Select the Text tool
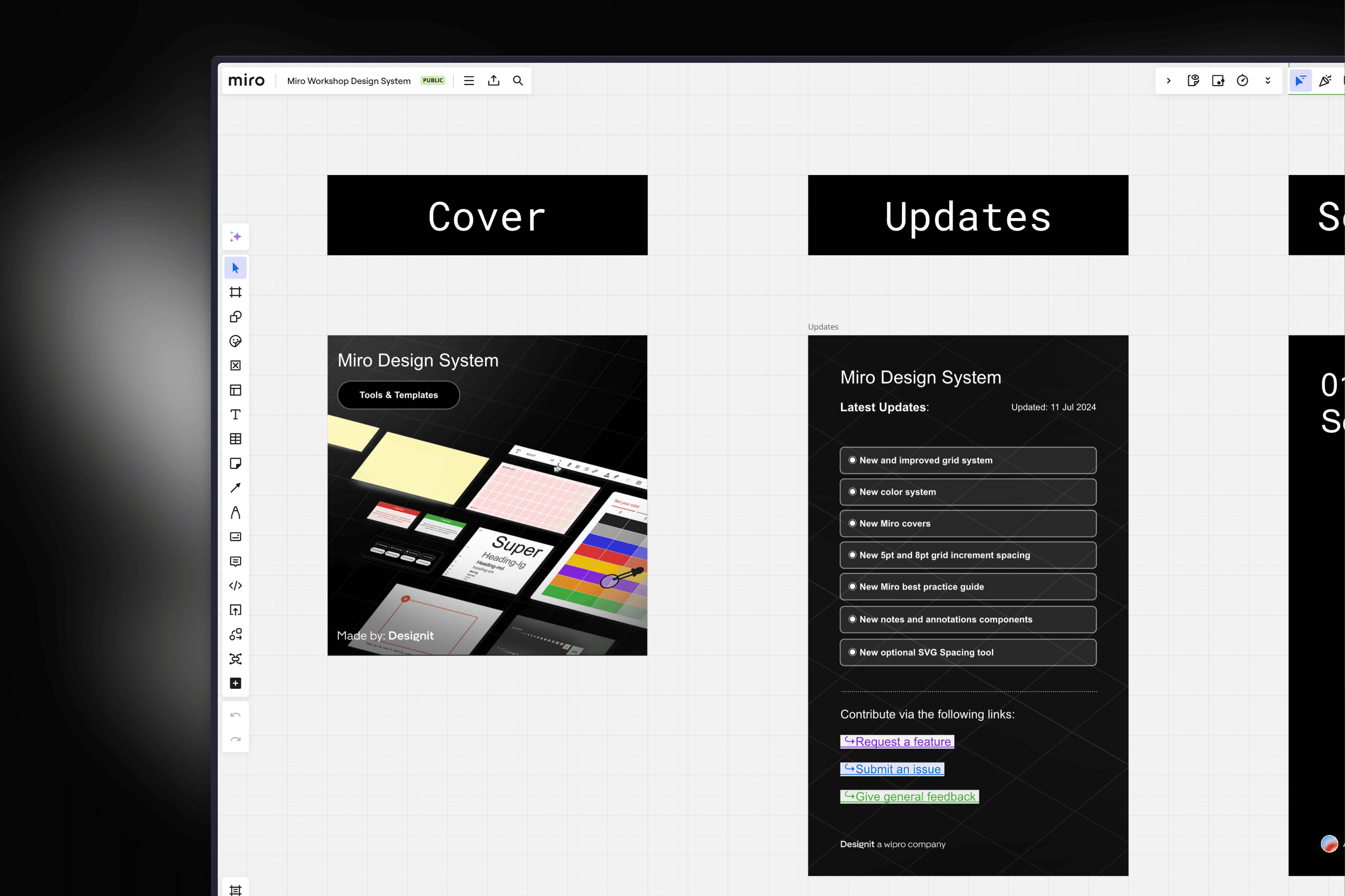 coord(235,415)
